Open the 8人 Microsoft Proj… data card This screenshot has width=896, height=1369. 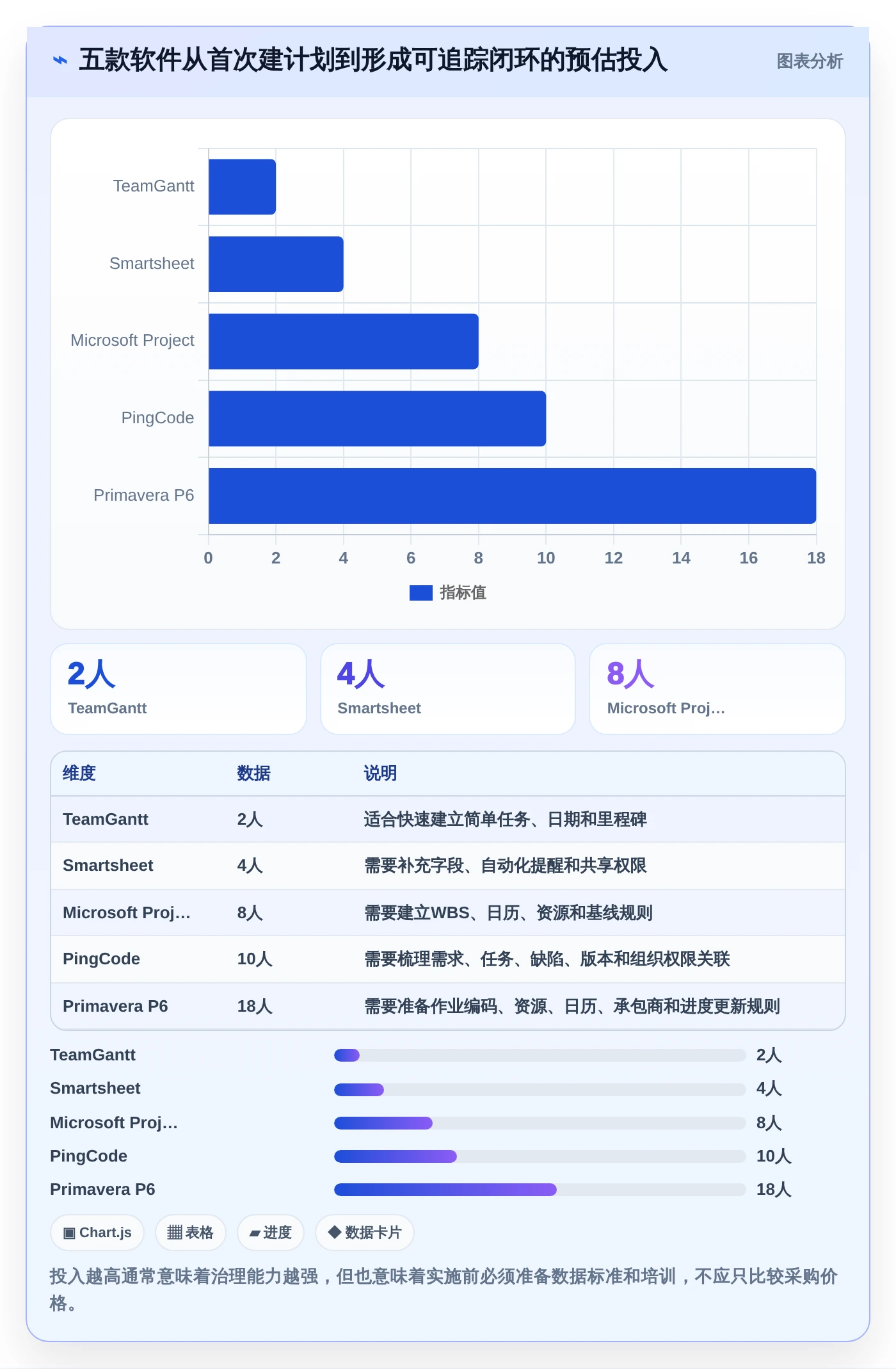pyautogui.click(x=717, y=689)
